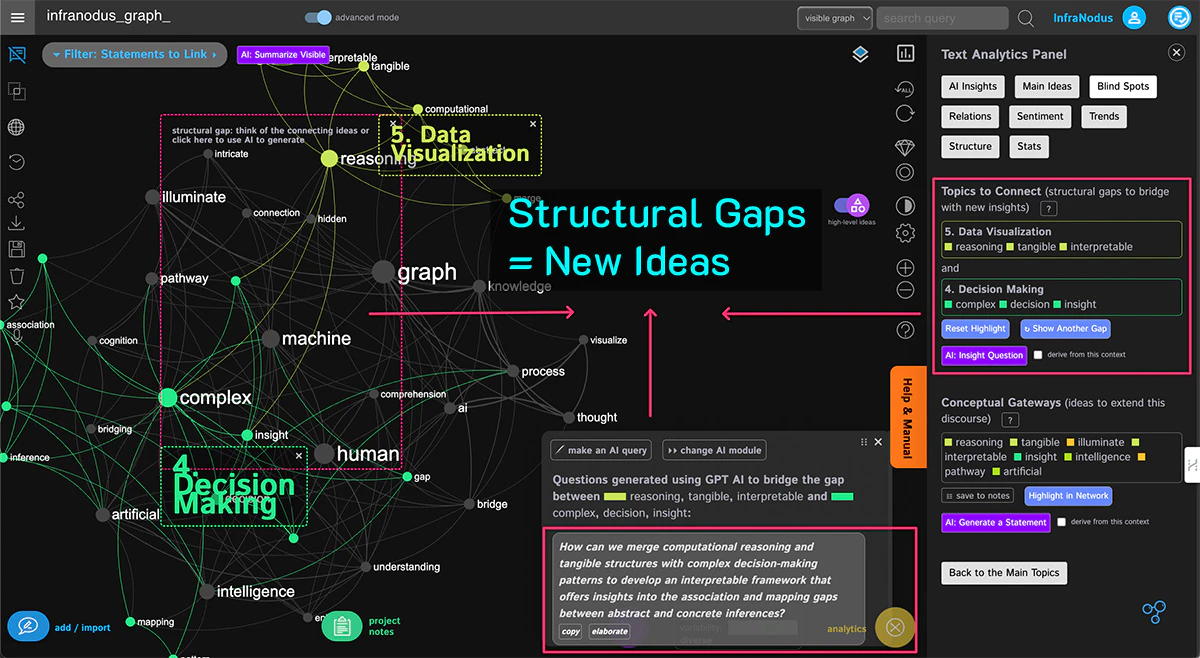Expand the 'Filter: Statements to Link' dropdown
The image size is (1200, 658).
coord(134,55)
